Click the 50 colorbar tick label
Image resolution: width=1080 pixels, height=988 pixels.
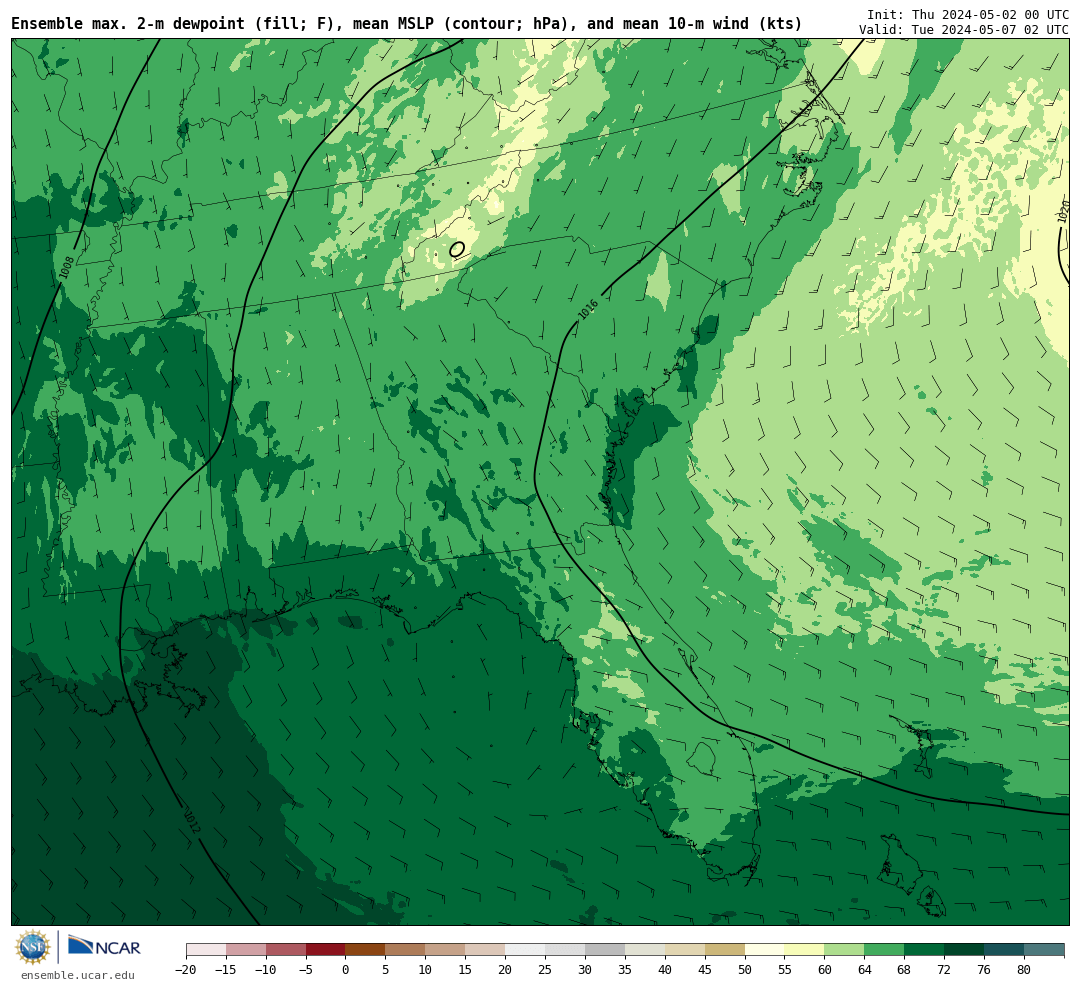745,969
